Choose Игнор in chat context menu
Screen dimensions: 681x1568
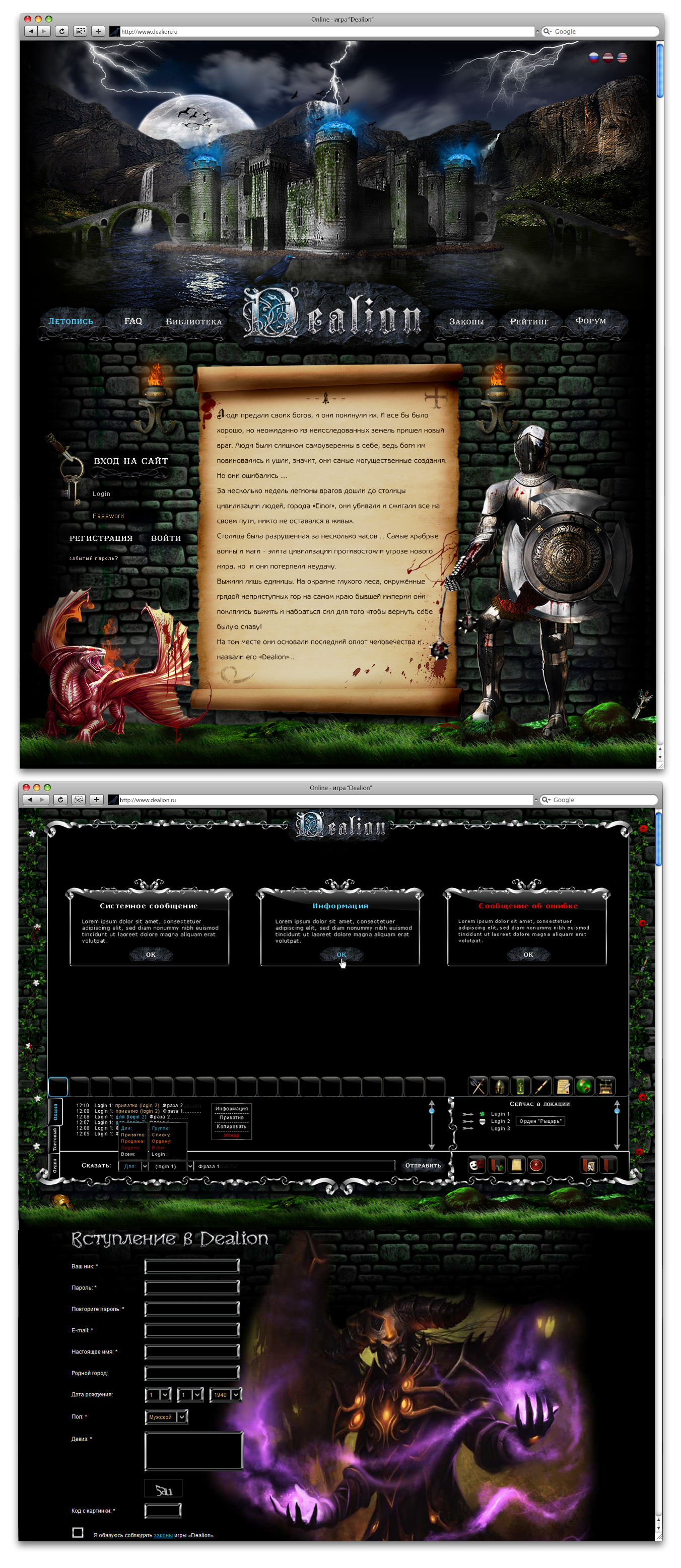(232, 1134)
